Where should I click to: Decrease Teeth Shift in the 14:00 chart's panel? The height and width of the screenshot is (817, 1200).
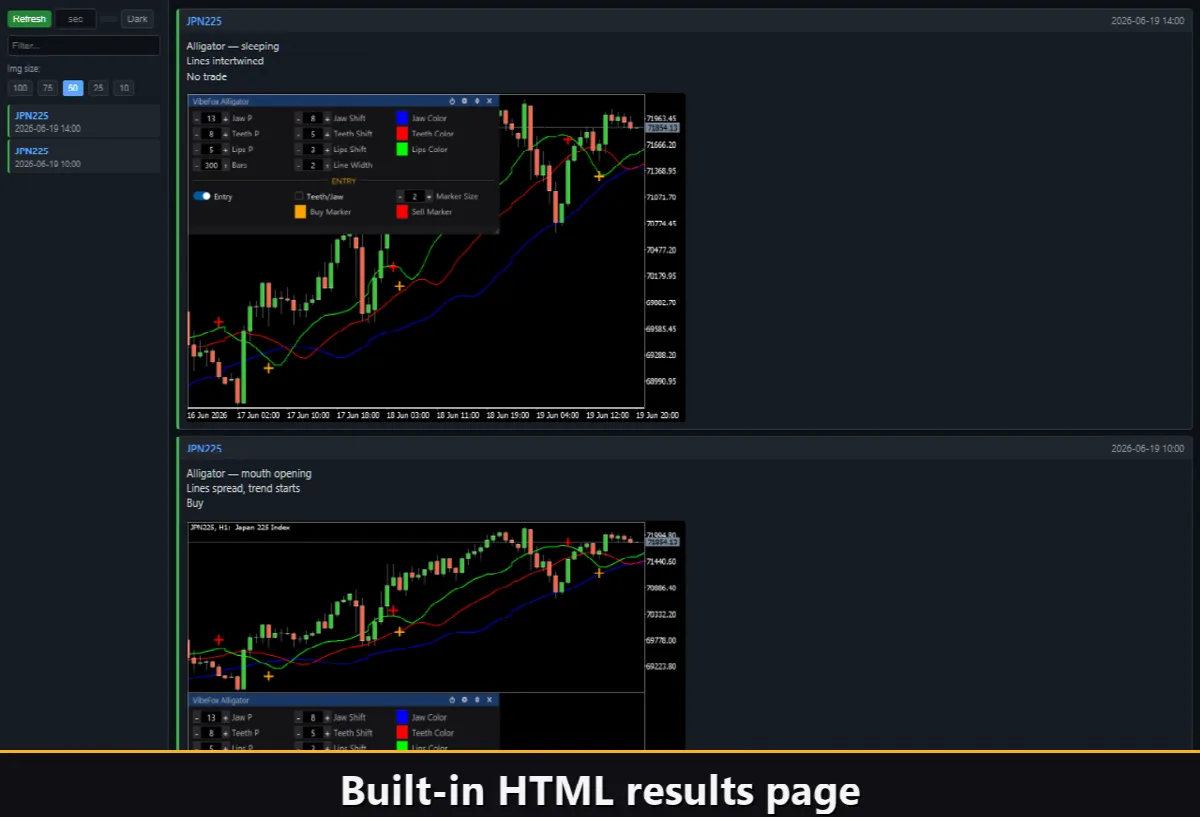click(298, 134)
